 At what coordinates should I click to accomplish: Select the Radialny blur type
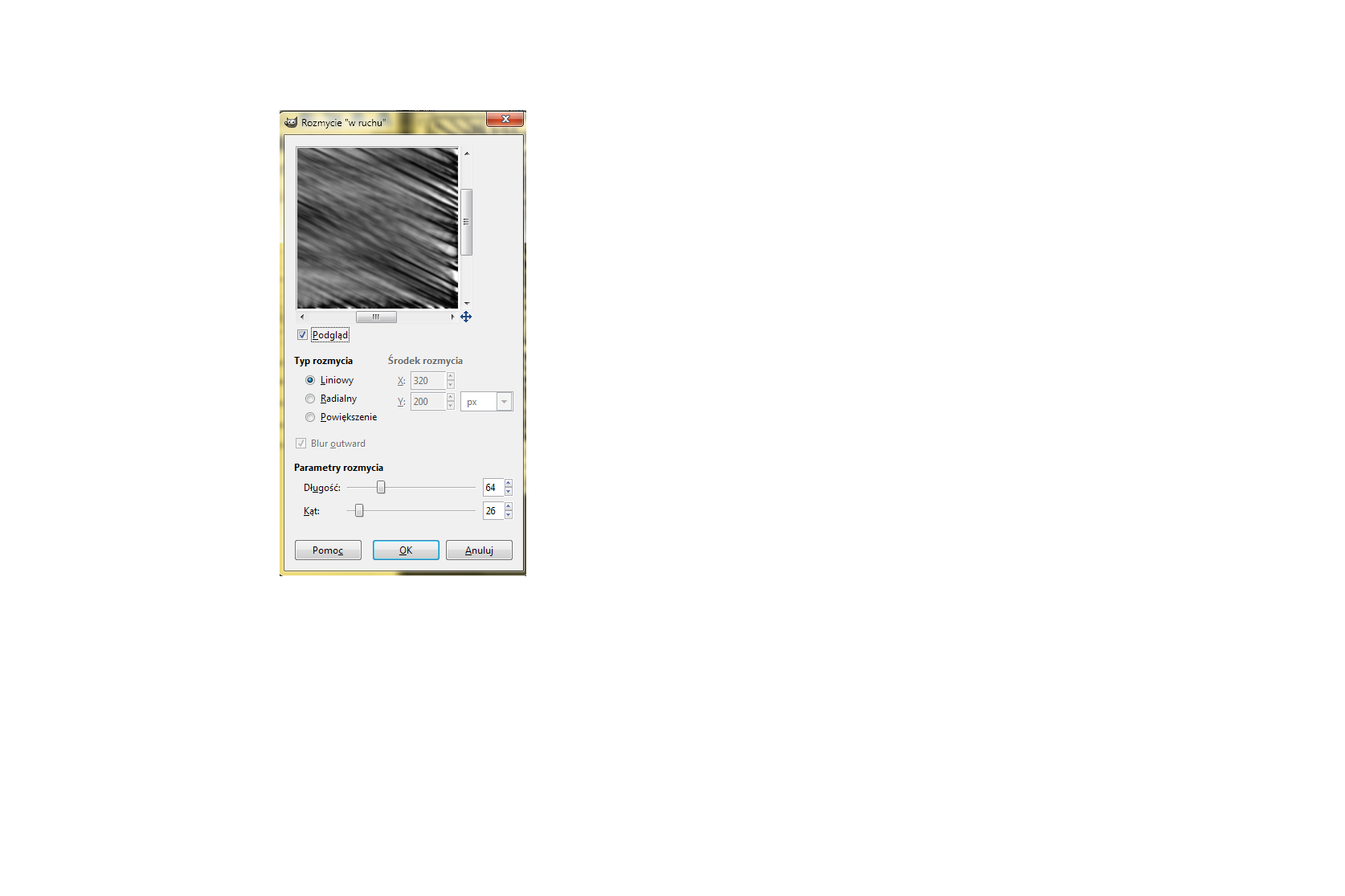coord(310,399)
